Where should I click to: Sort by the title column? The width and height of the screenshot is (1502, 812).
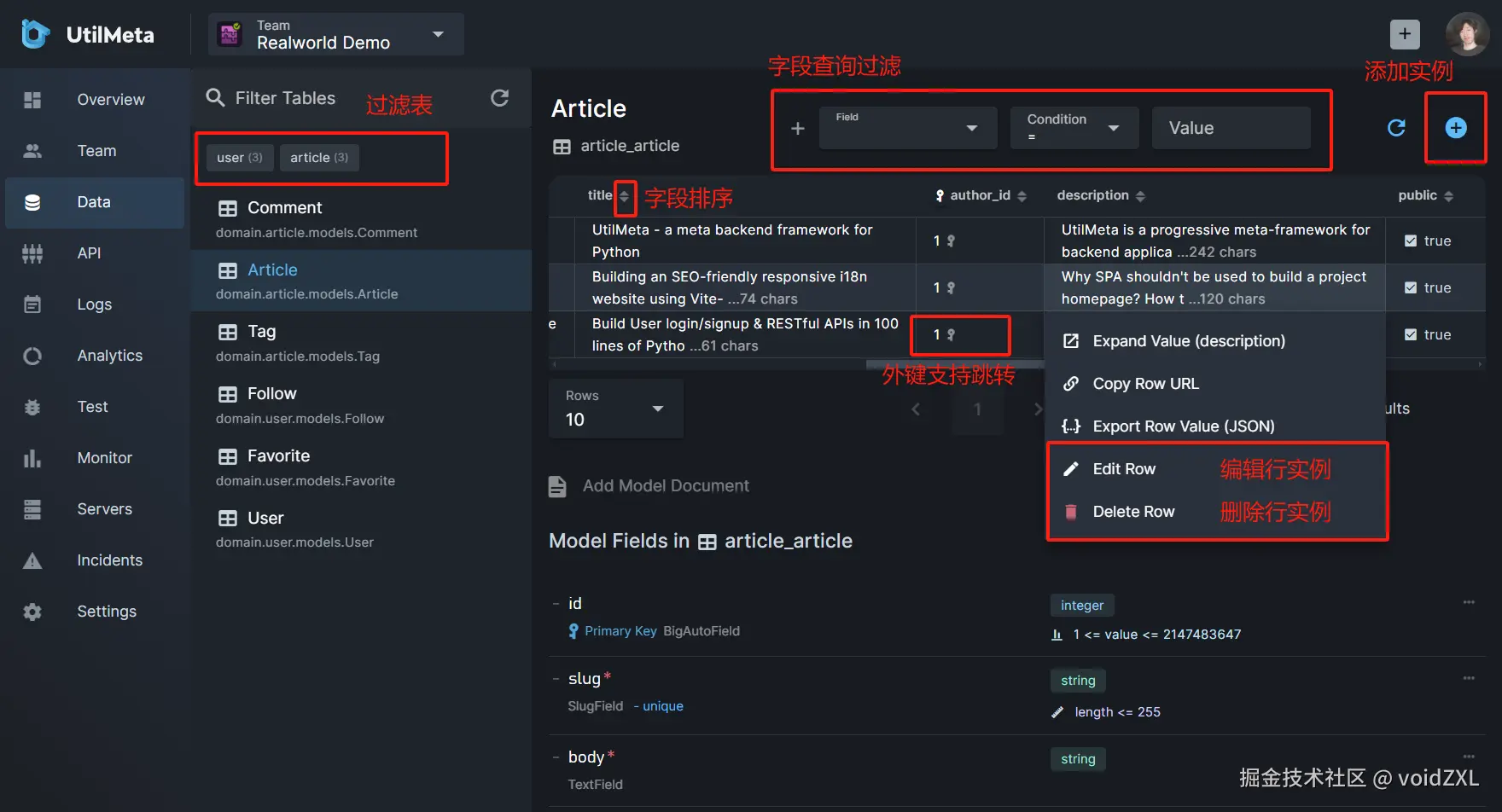click(624, 196)
